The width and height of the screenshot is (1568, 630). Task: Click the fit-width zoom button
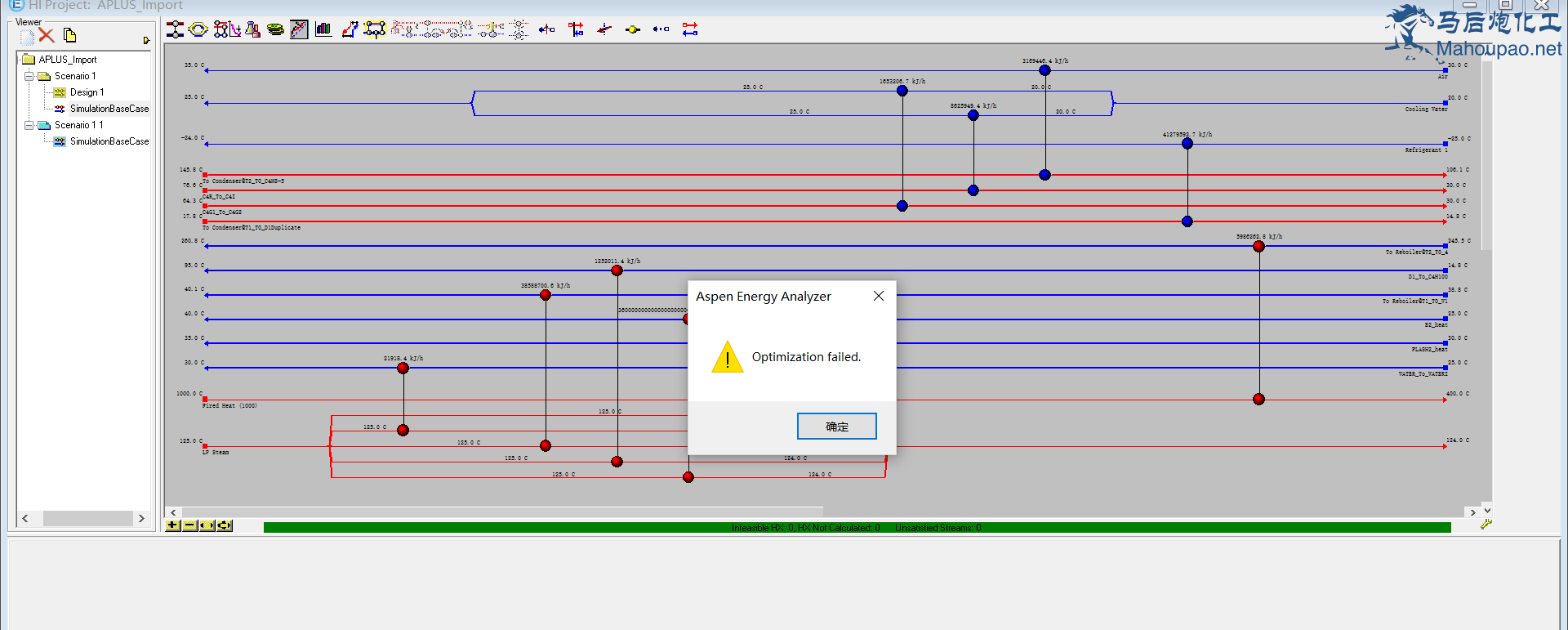click(207, 525)
